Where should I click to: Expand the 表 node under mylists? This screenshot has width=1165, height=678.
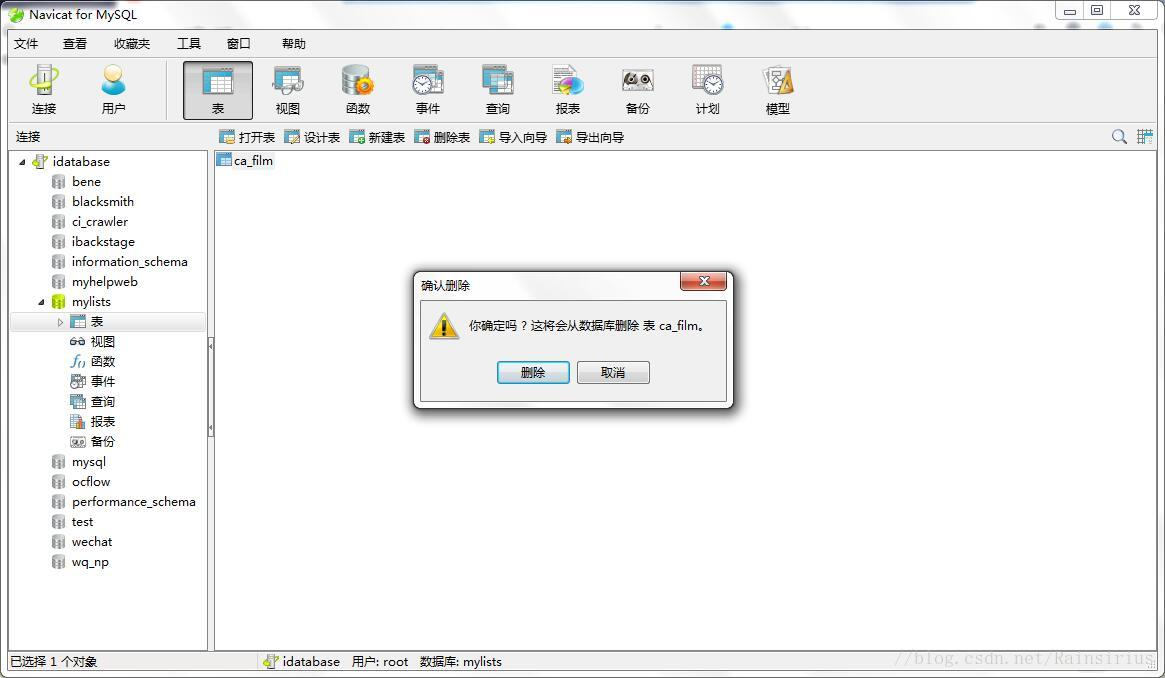point(60,322)
